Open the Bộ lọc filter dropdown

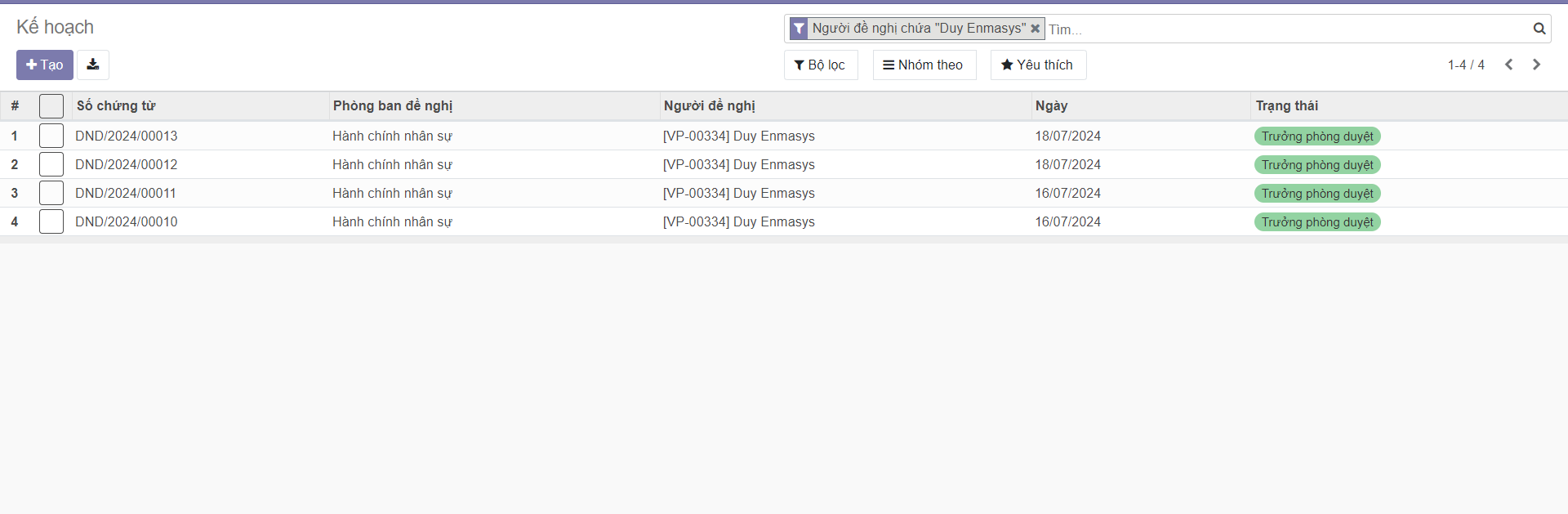tap(820, 65)
